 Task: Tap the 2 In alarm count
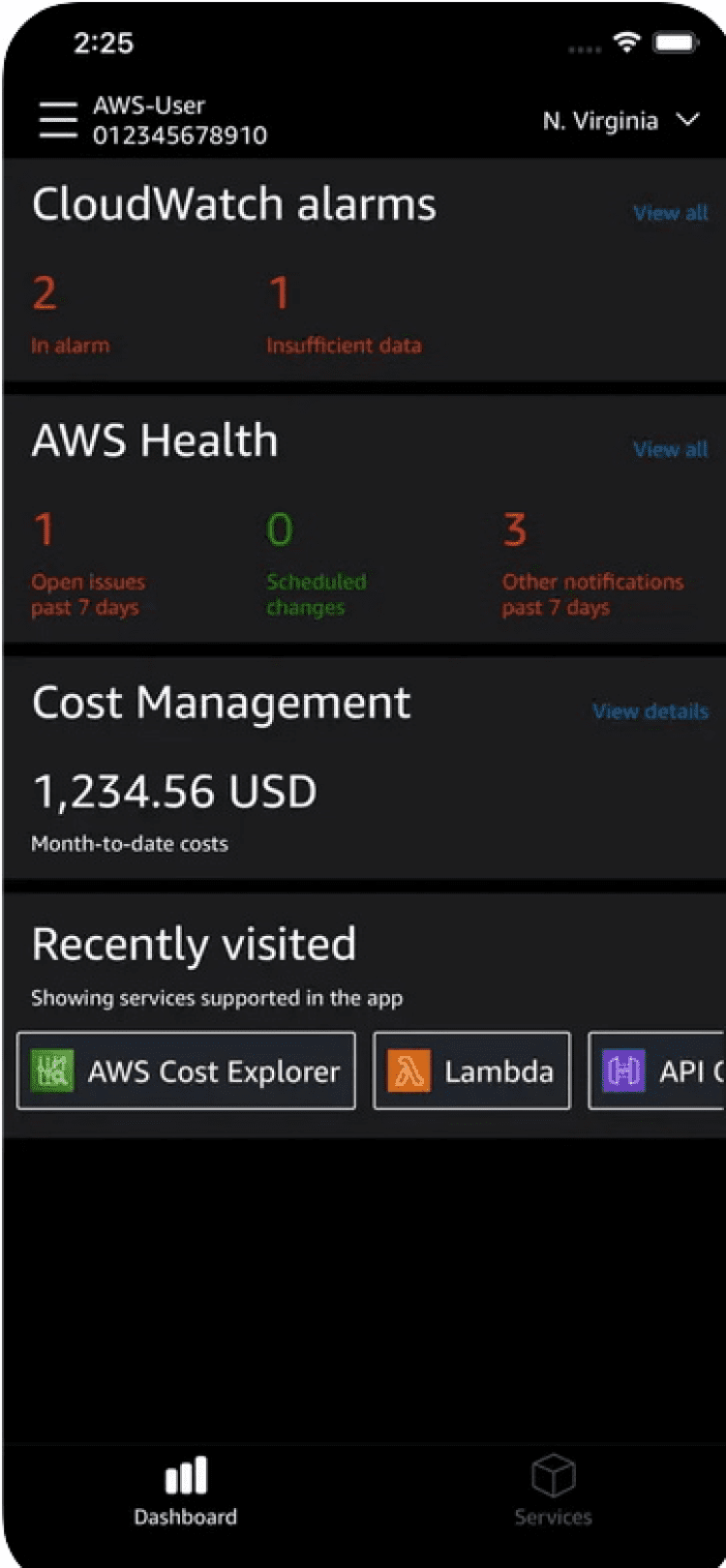(45, 293)
